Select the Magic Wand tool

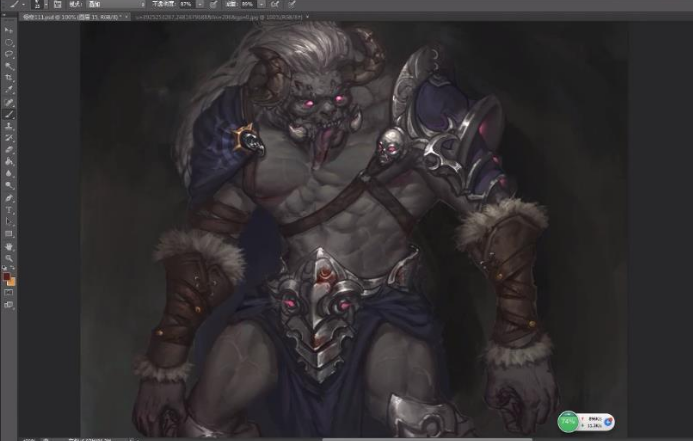[8, 66]
